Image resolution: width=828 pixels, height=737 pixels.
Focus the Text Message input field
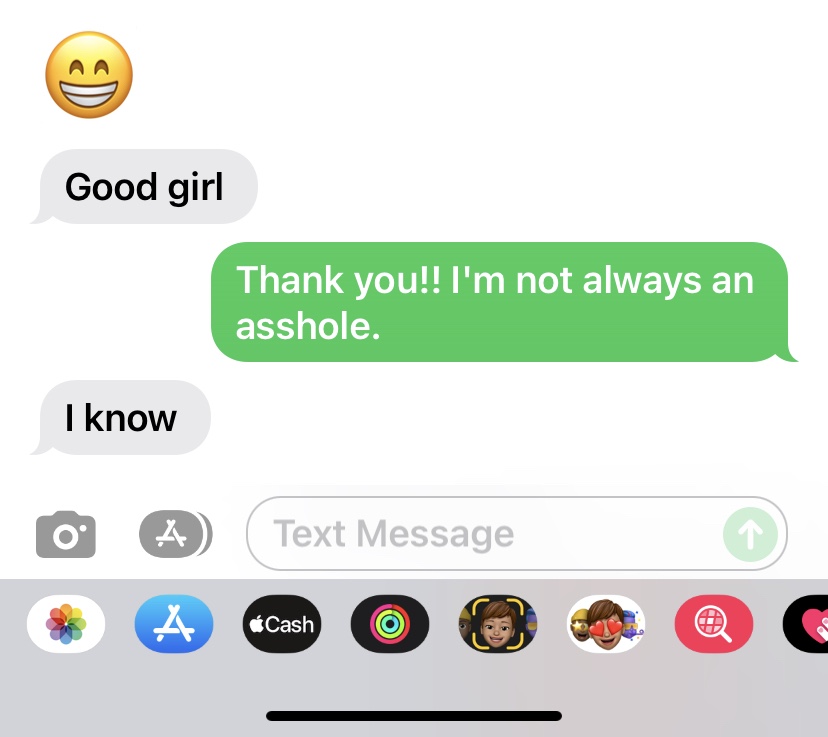tap(517, 534)
